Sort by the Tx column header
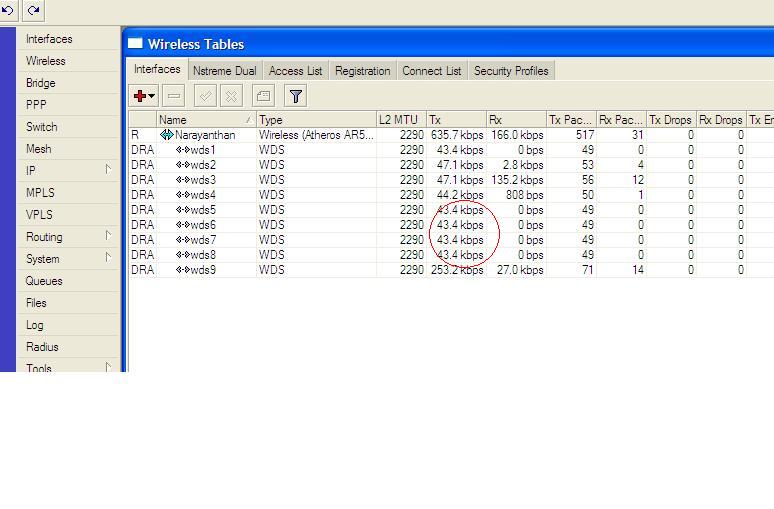Viewport: 774px width, 509px height. pos(457,119)
